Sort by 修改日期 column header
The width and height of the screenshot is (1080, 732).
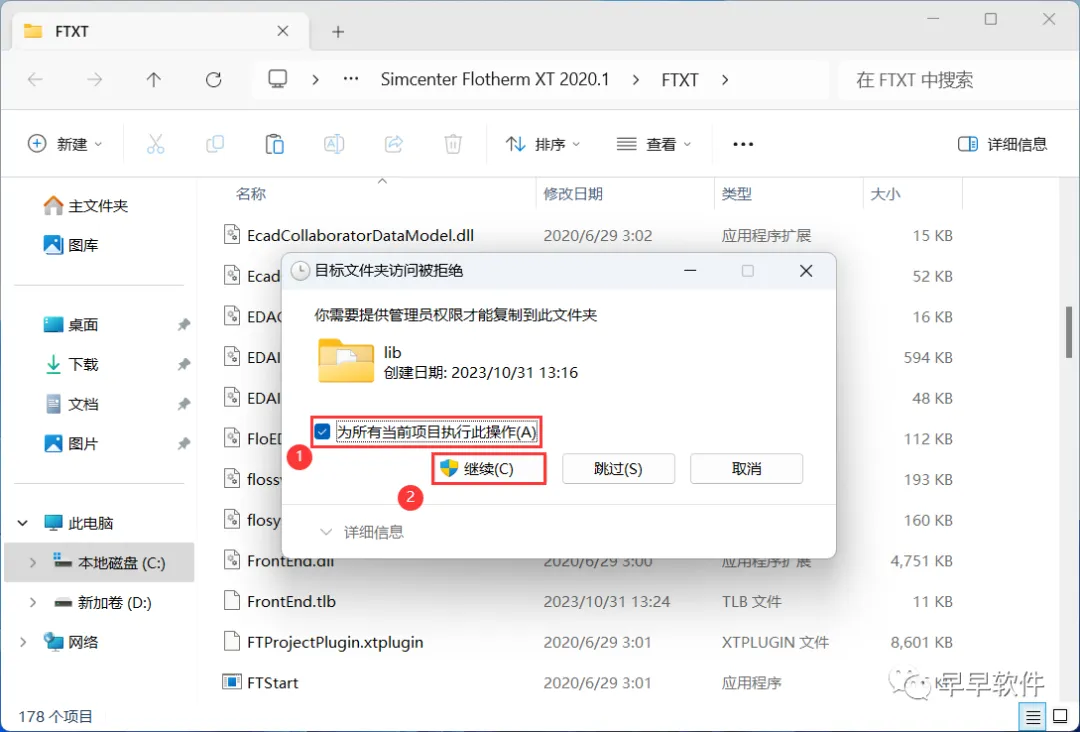tap(573, 194)
